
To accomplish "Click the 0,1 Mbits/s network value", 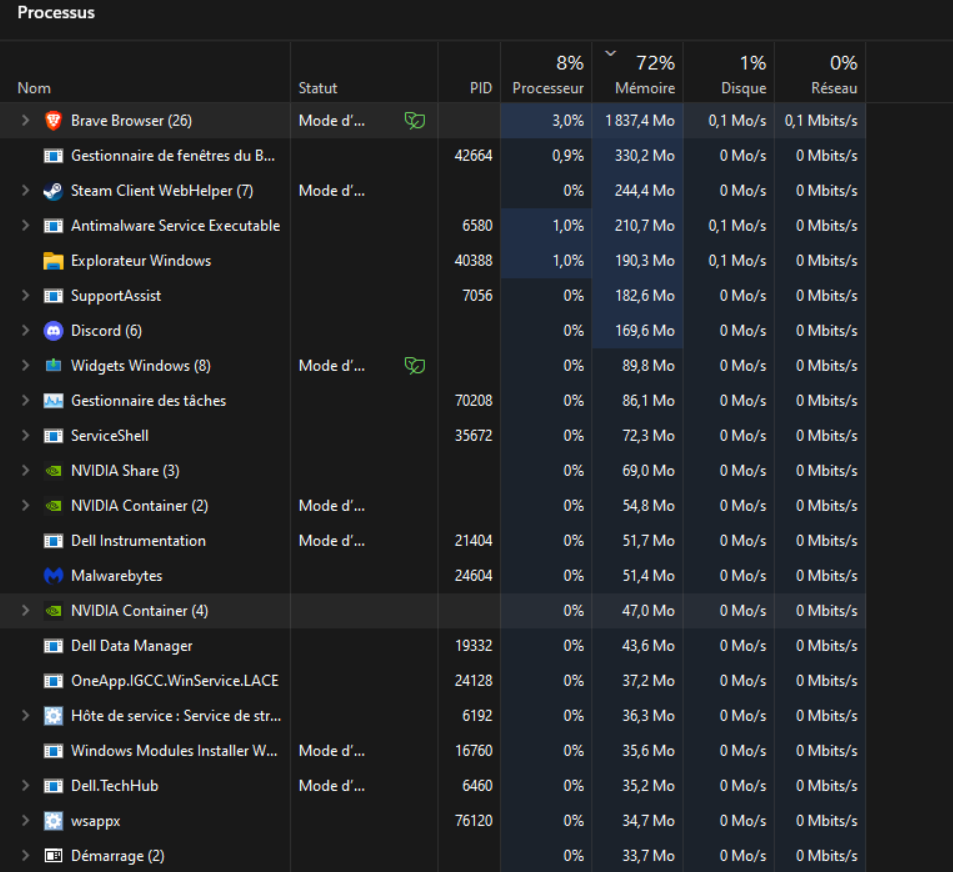I will click(821, 121).
